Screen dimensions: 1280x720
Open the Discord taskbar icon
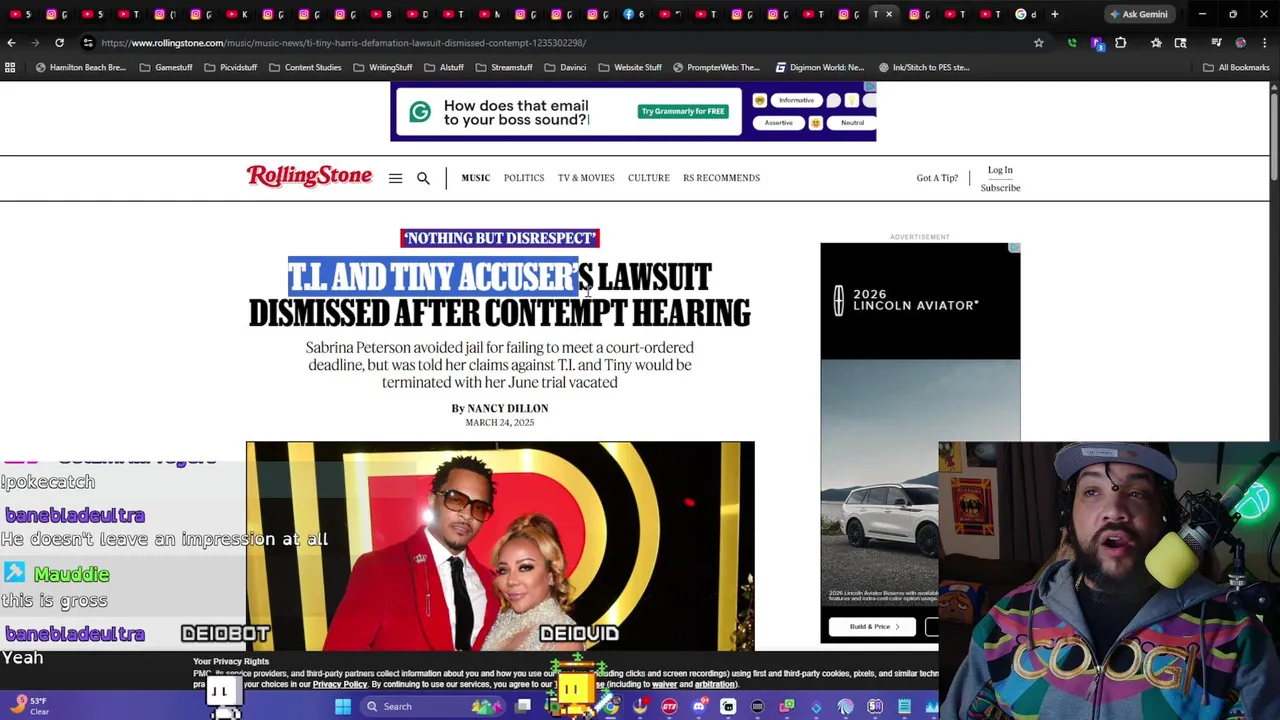pyautogui.click(x=699, y=706)
